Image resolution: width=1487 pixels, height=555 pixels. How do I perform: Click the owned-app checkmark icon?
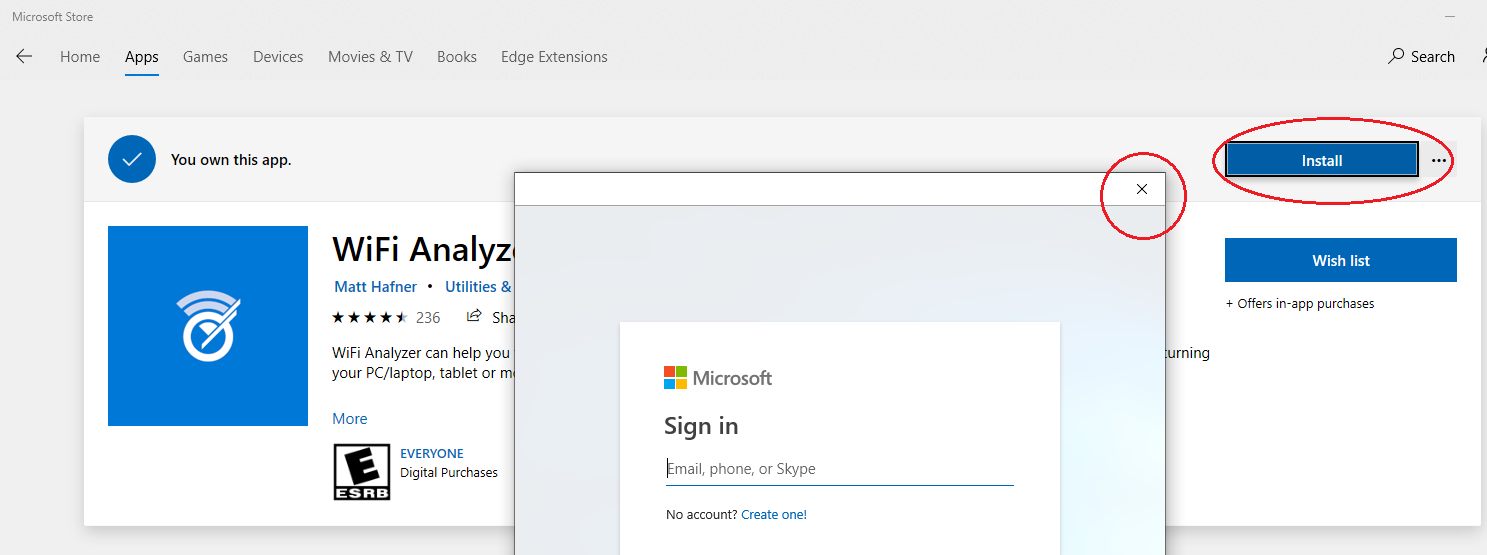click(x=132, y=159)
